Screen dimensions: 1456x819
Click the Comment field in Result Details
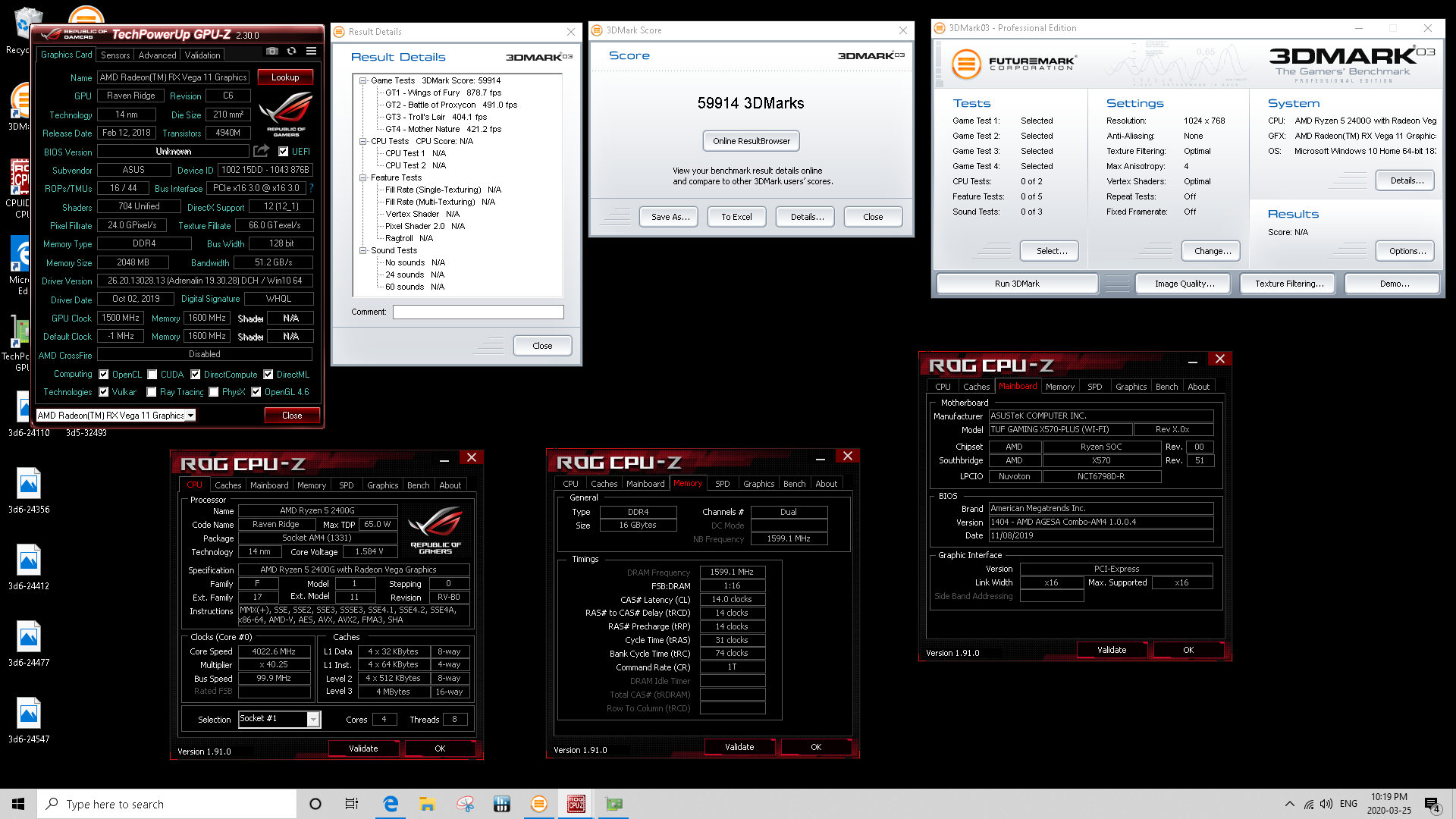[478, 312]
